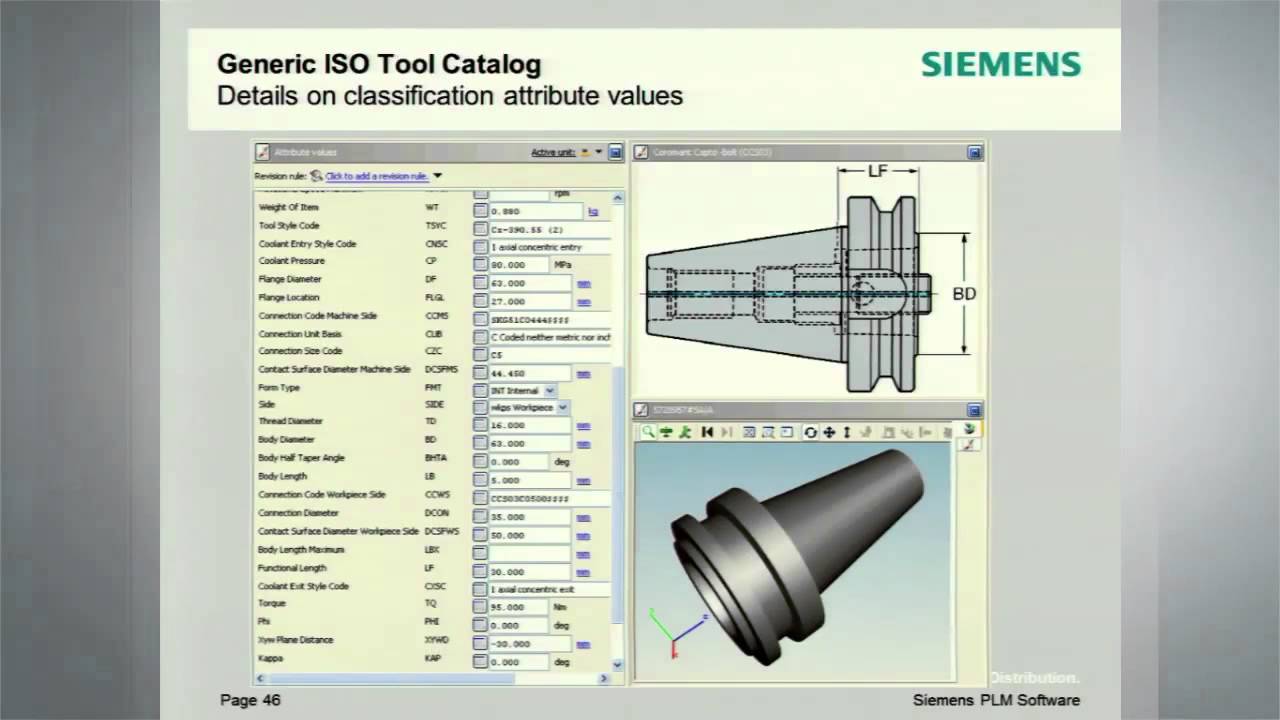Click the zoom-area view icon in viewer
Screen dimensions: 1280x720
pos(768,432)
